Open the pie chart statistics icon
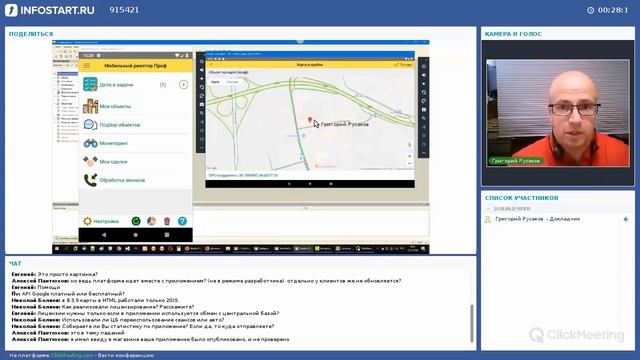This screenshot has height=360, width=640. pos(151,221)
